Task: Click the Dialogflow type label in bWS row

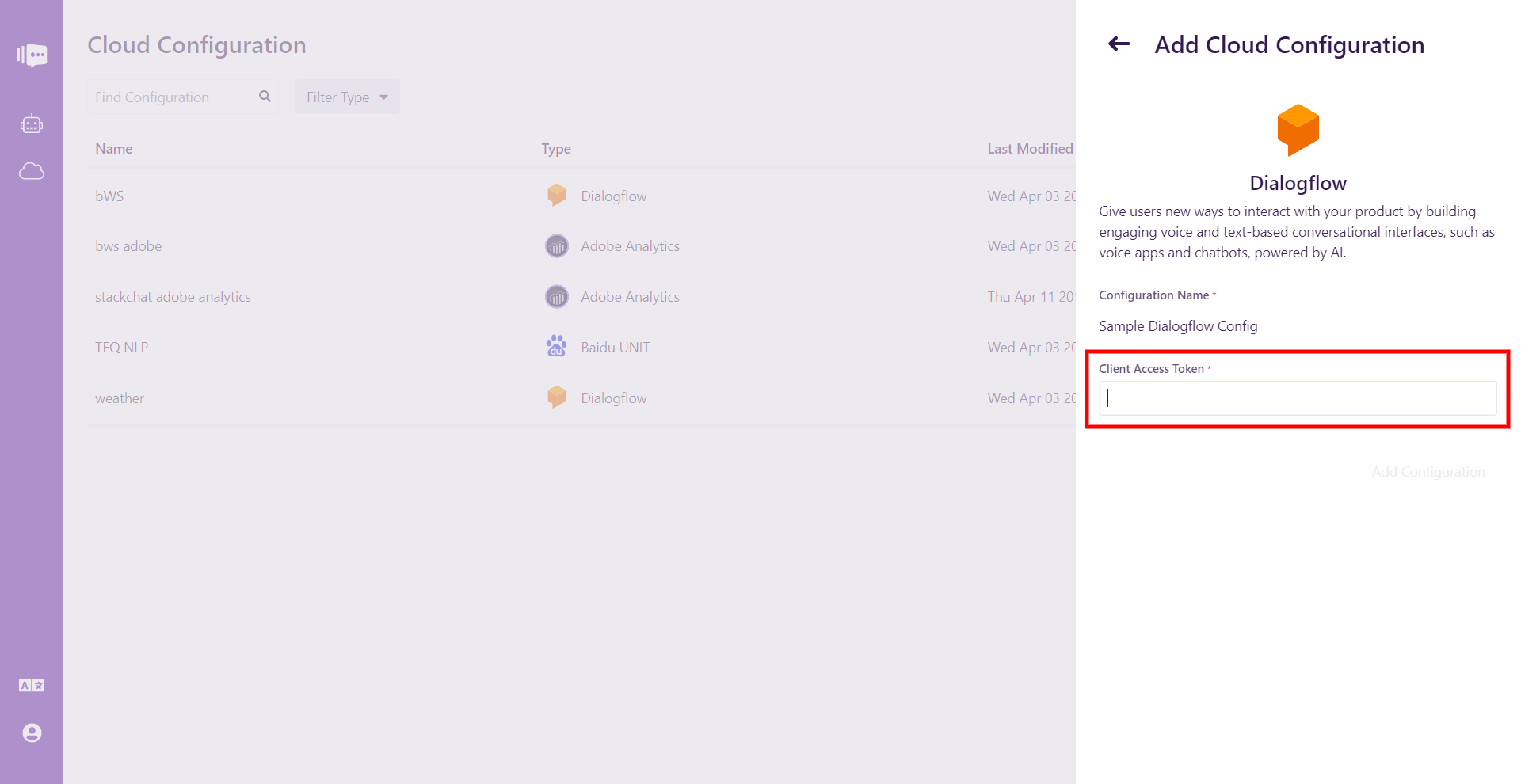Action: coord(614,196)
